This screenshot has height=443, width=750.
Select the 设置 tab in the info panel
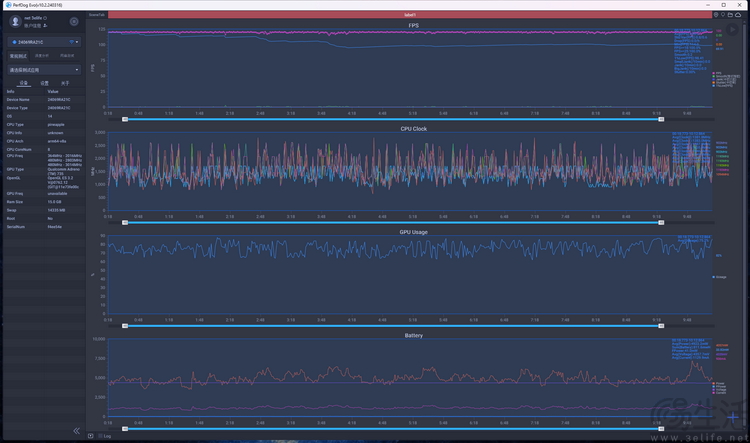45,83
